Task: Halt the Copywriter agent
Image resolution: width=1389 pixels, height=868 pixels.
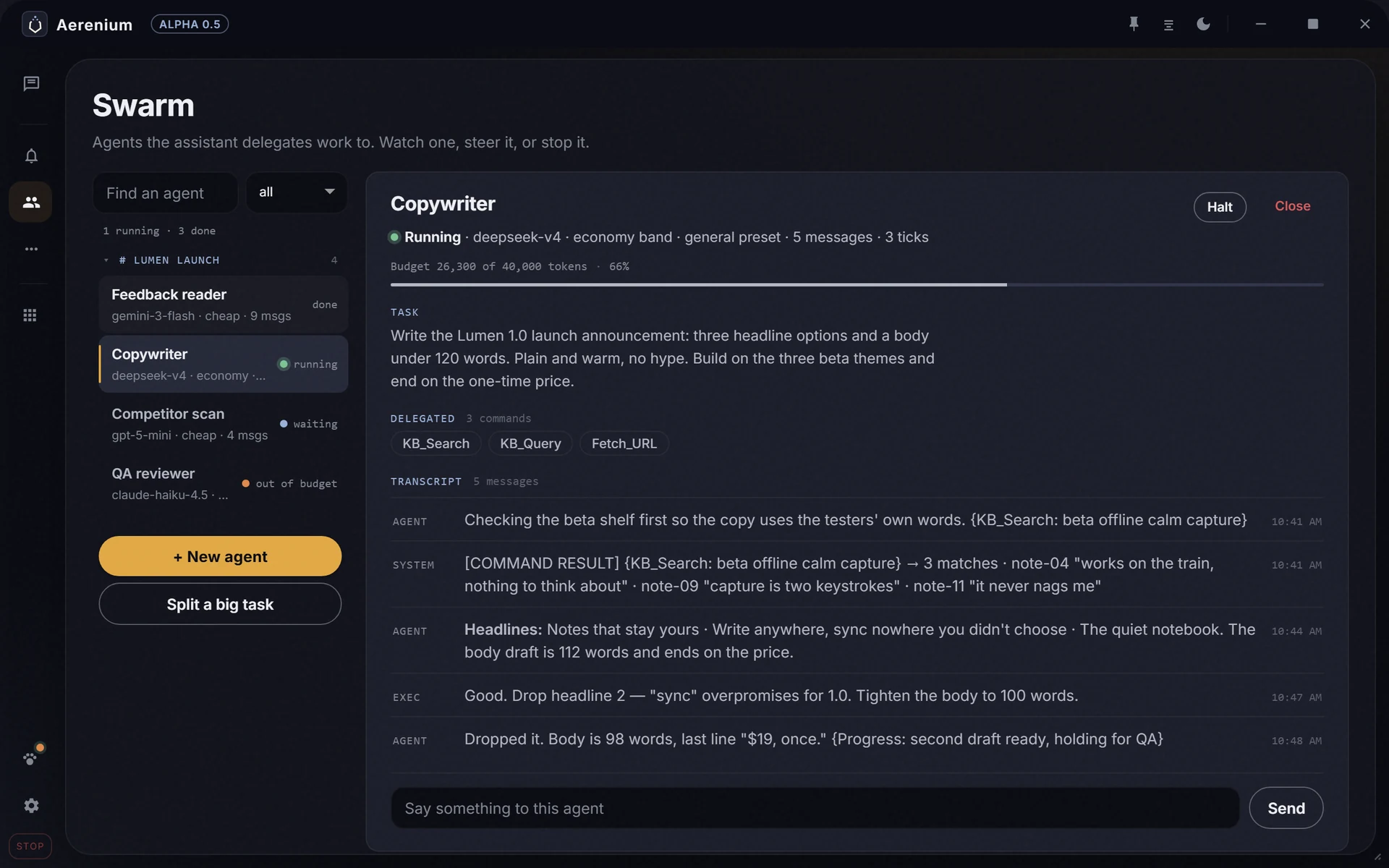Action: [x=1220, y=207]
